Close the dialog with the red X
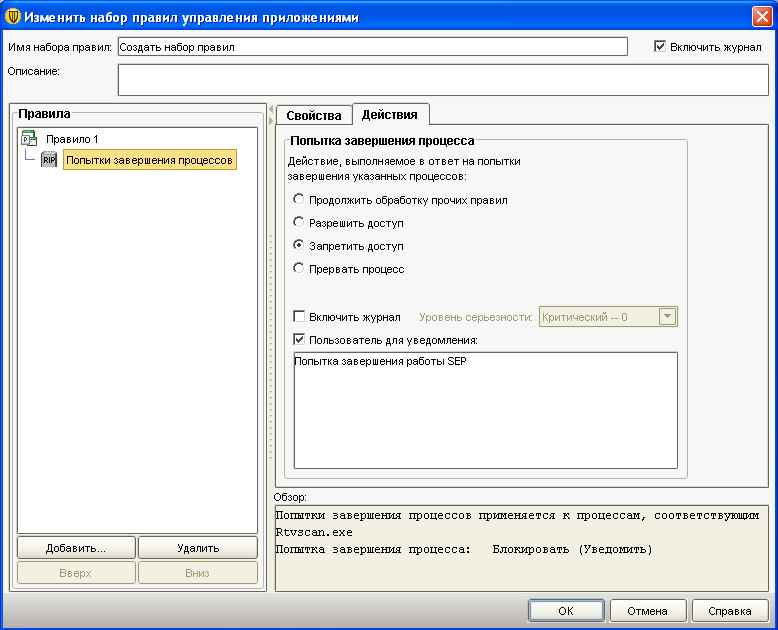The height and width of the screenshot is (630, 778). tap(761, 17)
